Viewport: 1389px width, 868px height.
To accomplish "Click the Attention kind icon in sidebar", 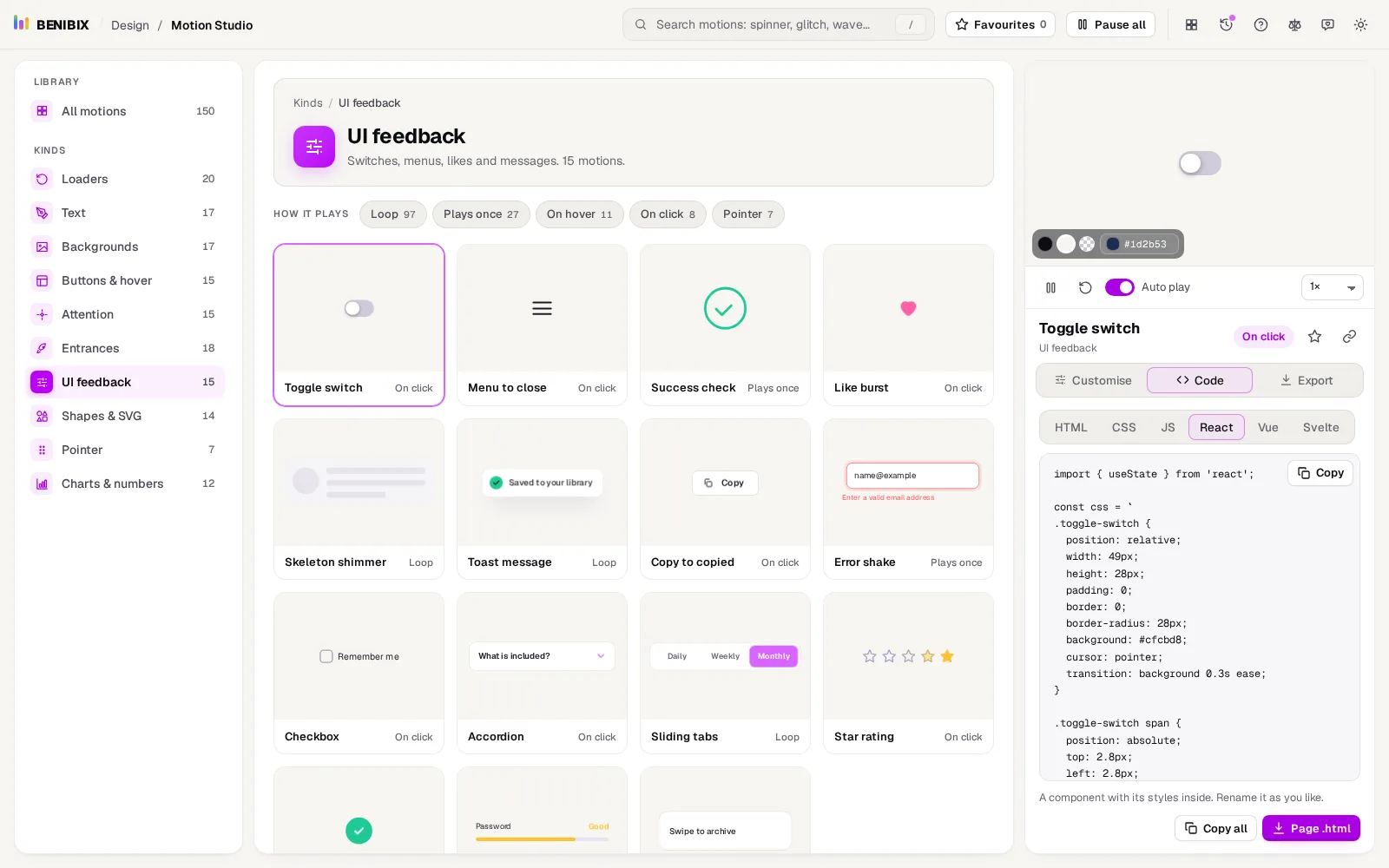I will 42,314.
